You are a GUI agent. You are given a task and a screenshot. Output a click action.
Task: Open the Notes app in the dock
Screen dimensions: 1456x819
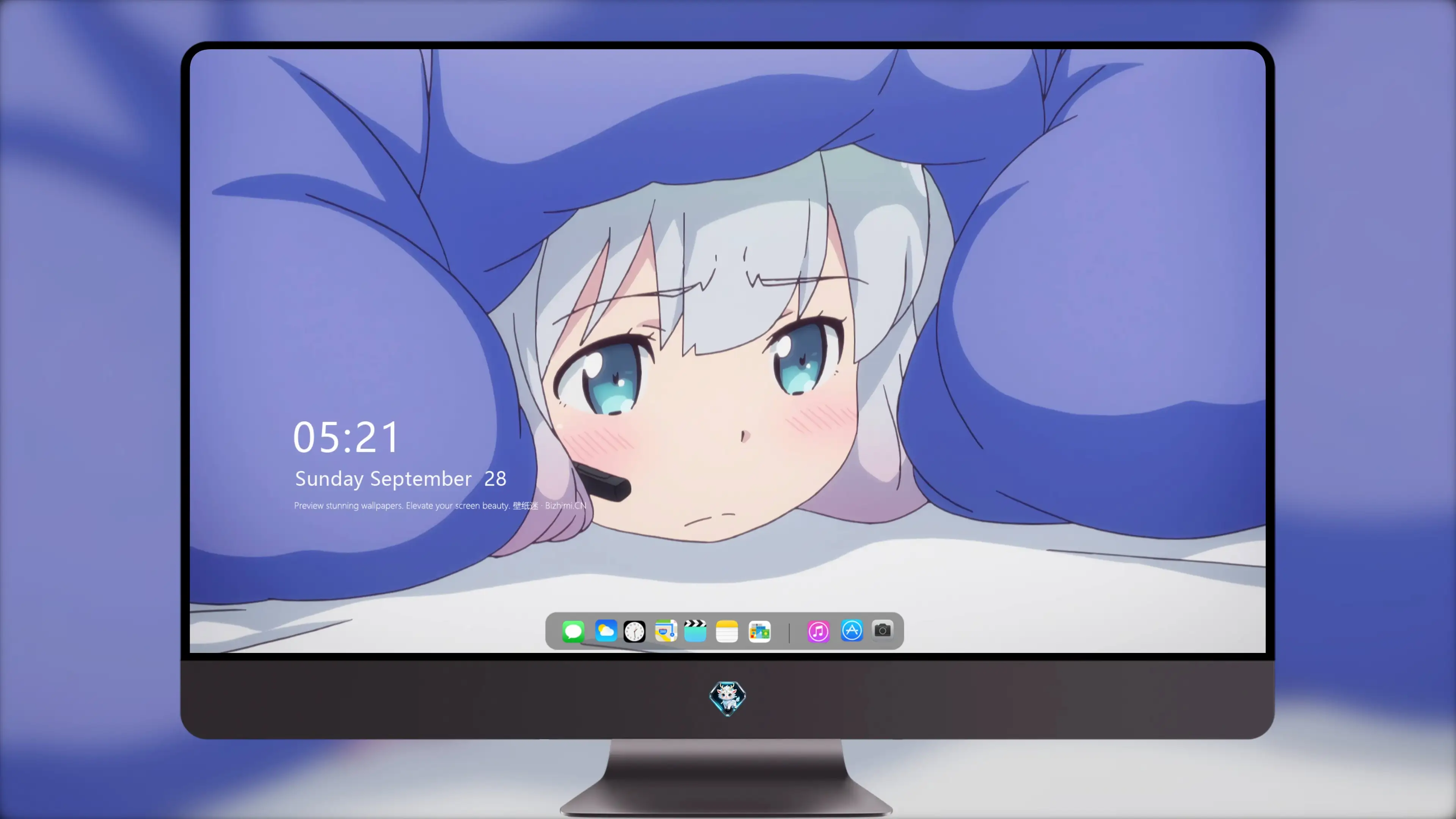click(x=727, y=631)
